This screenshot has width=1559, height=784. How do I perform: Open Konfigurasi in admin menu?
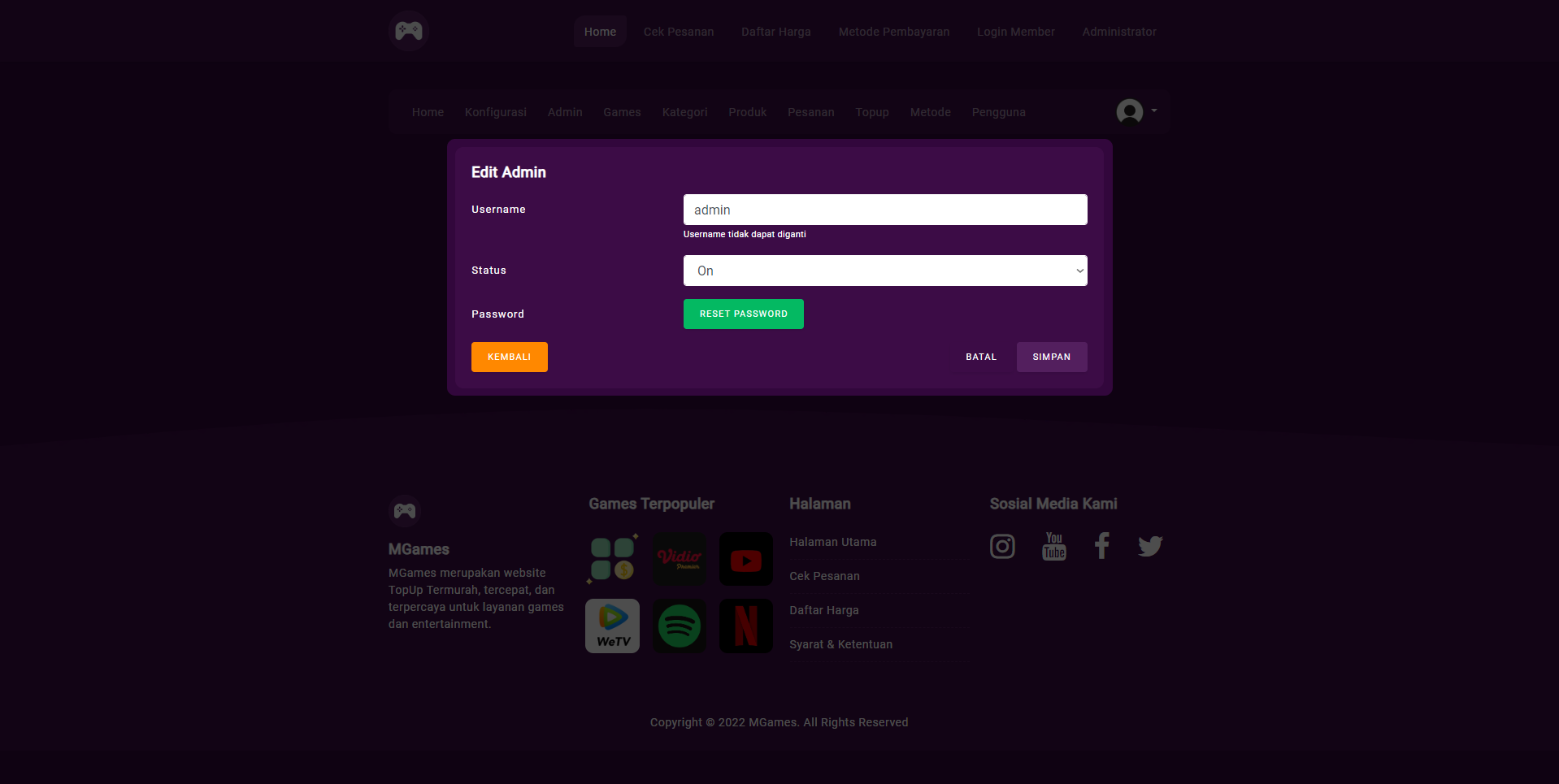[496, 112]
